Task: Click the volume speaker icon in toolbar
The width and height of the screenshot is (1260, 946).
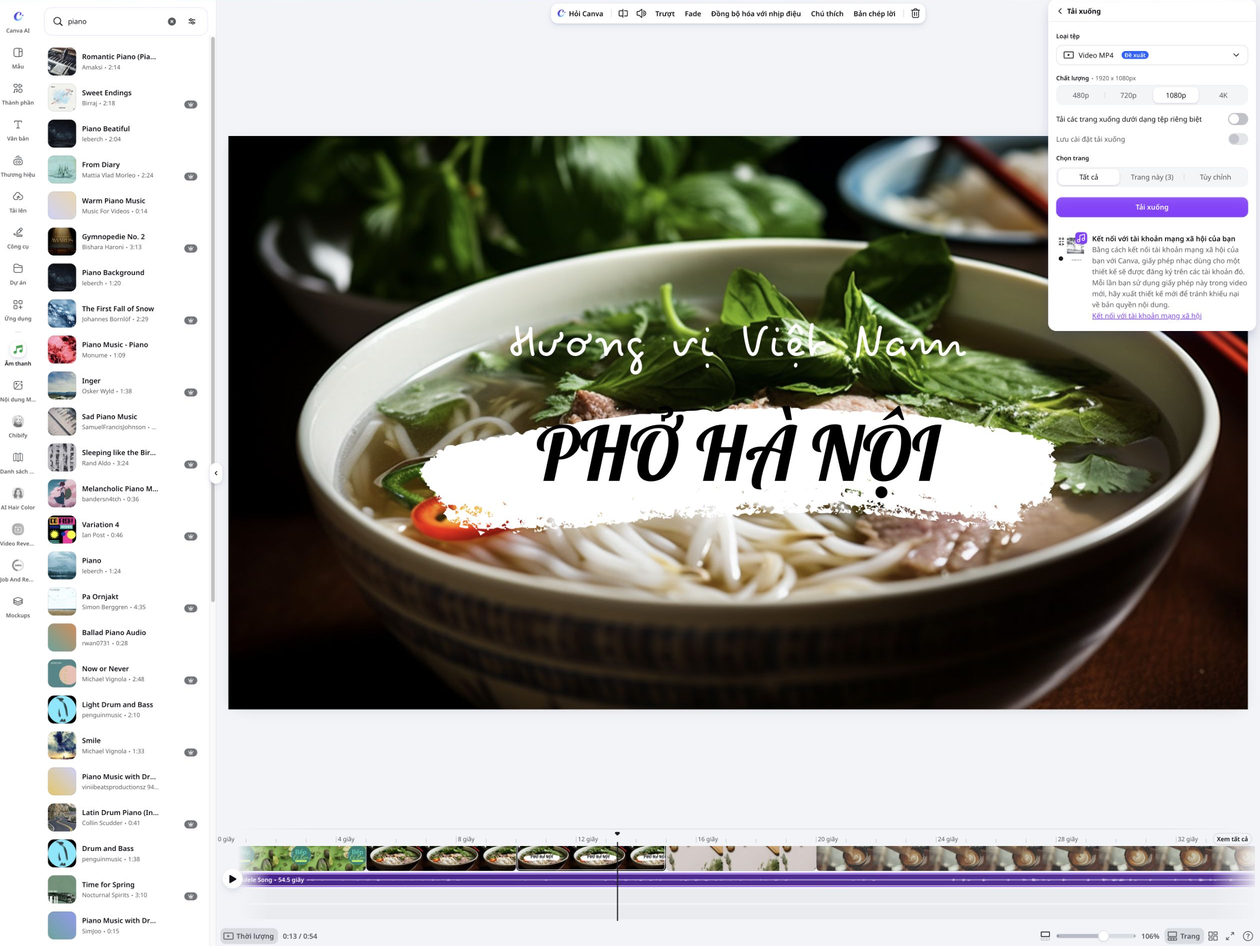Action: click(641, 14)
